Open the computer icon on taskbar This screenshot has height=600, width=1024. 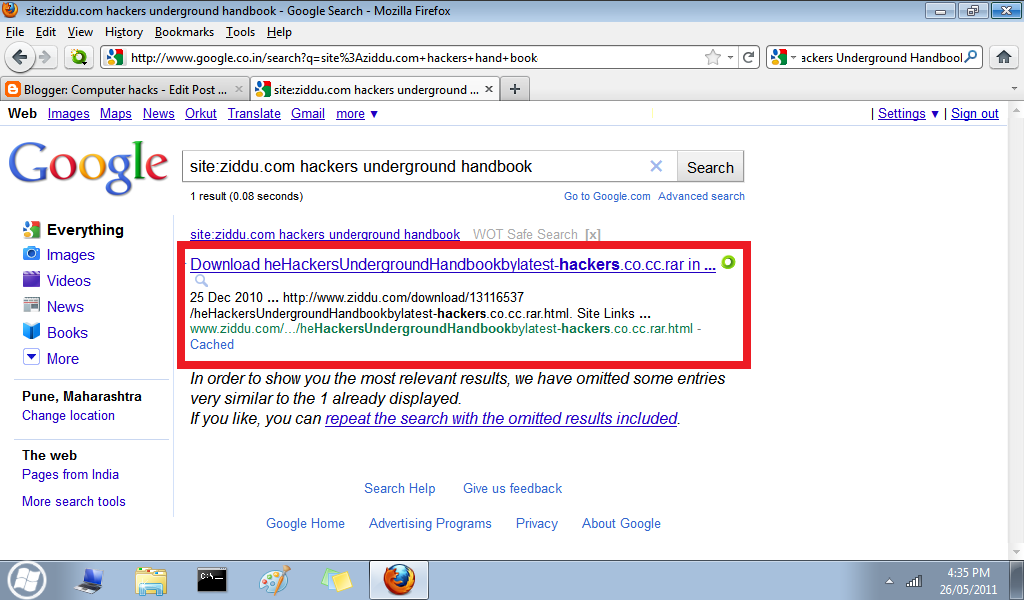[88, 580]
